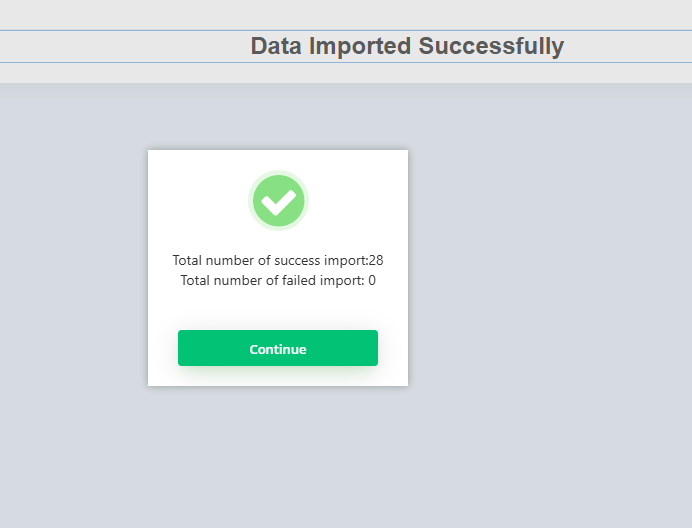Click the white card's blank area below Continue
692x528 pixels.
[x=278, y=377]
